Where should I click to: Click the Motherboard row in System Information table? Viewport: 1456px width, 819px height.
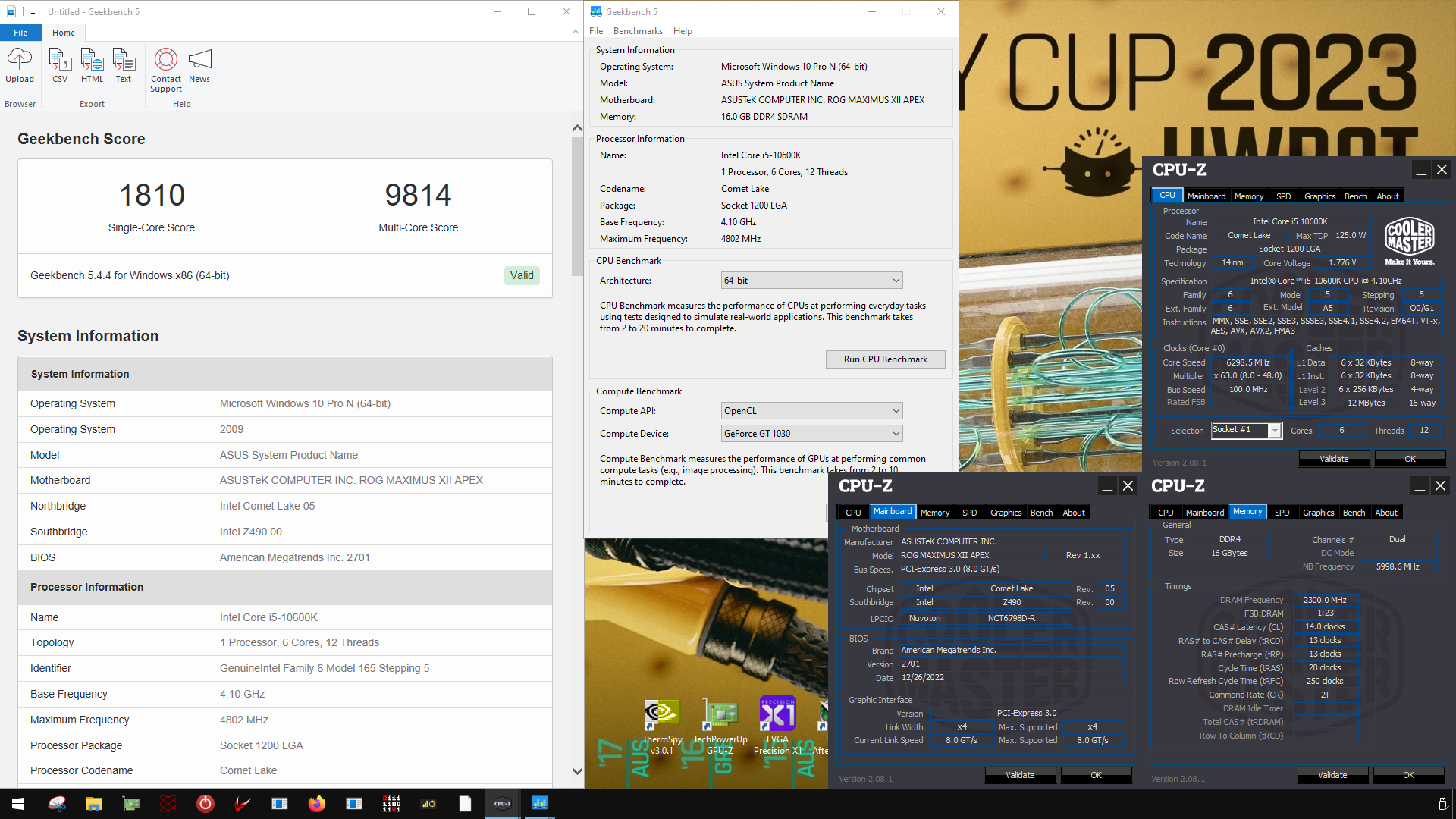[285, 480]
